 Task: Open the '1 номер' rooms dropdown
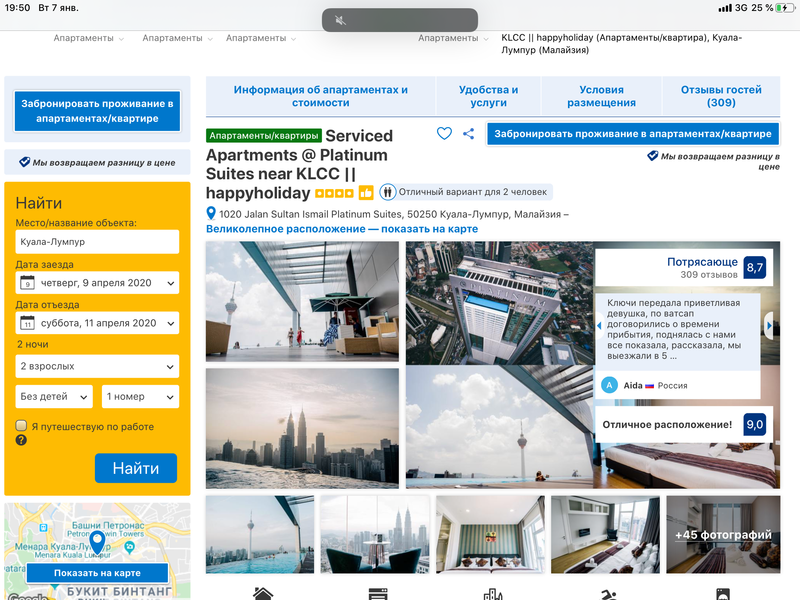point(139,397)
